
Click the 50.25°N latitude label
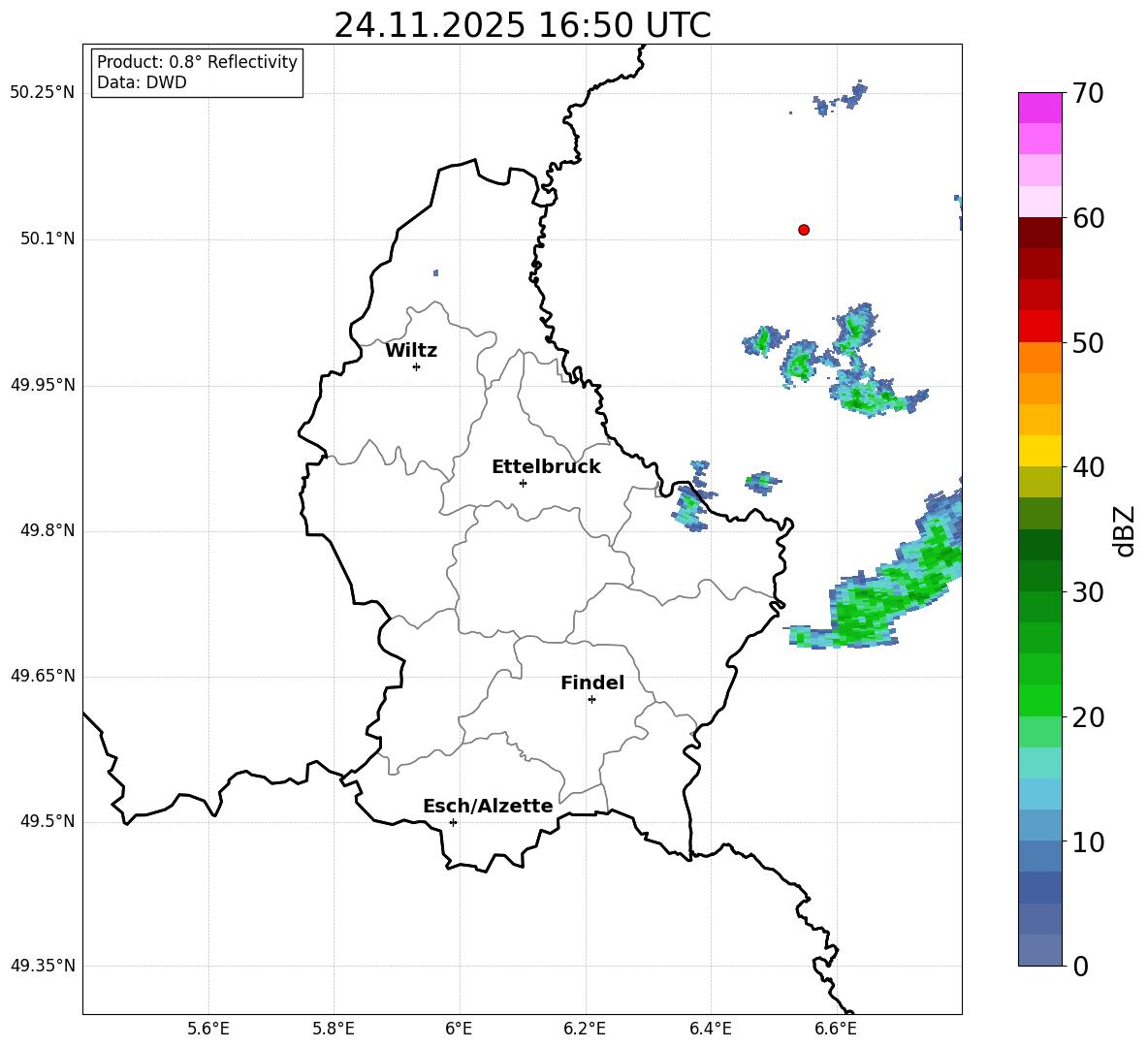pos(43,93)
